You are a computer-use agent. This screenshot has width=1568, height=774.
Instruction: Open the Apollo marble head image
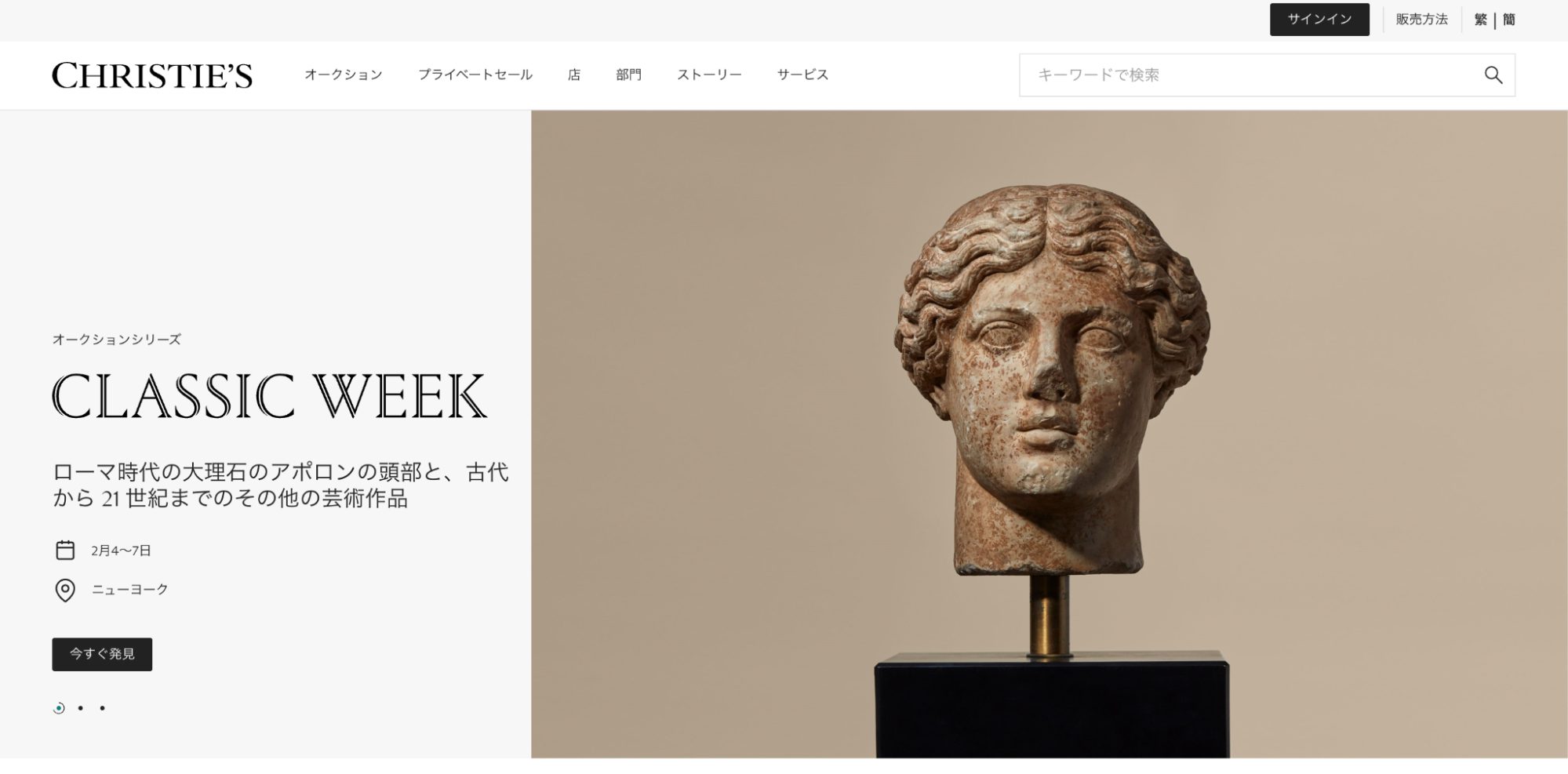point(1050,434)
